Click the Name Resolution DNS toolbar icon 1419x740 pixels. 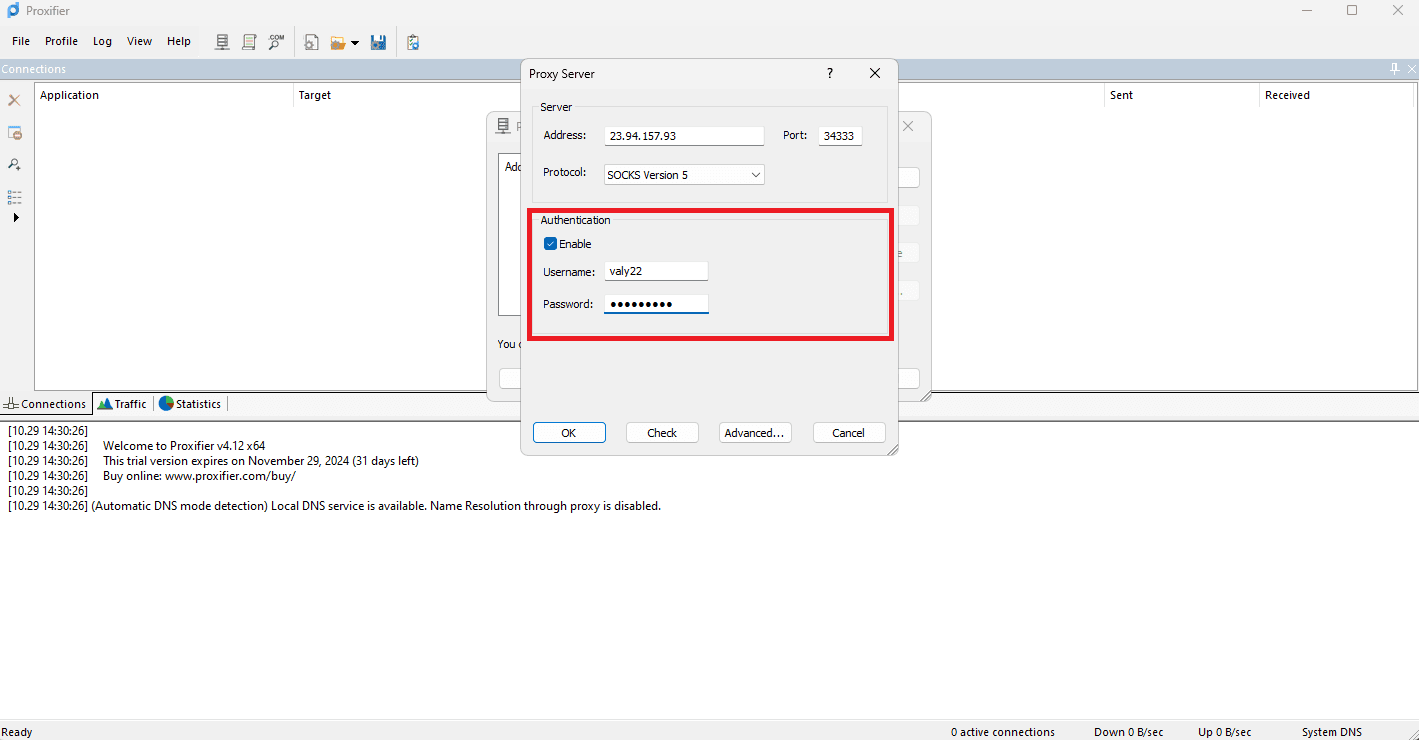[276, 41]
